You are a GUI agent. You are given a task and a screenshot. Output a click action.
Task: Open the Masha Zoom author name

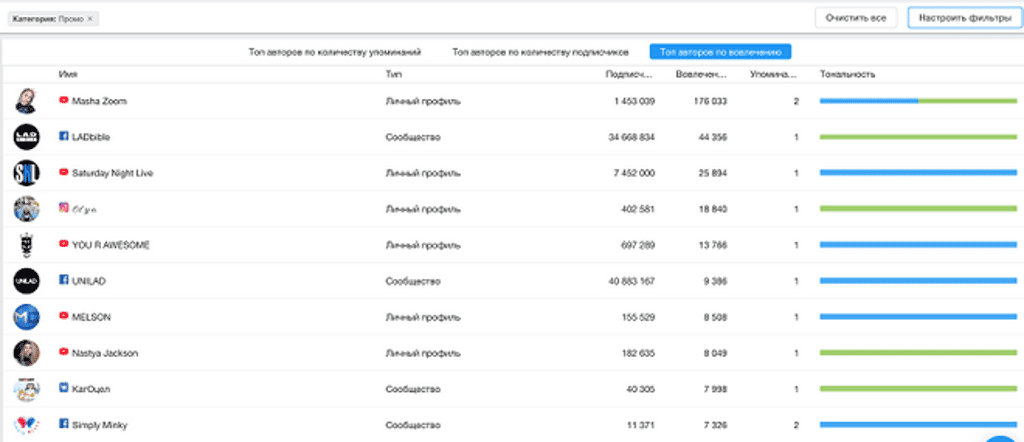coord(99,101)
